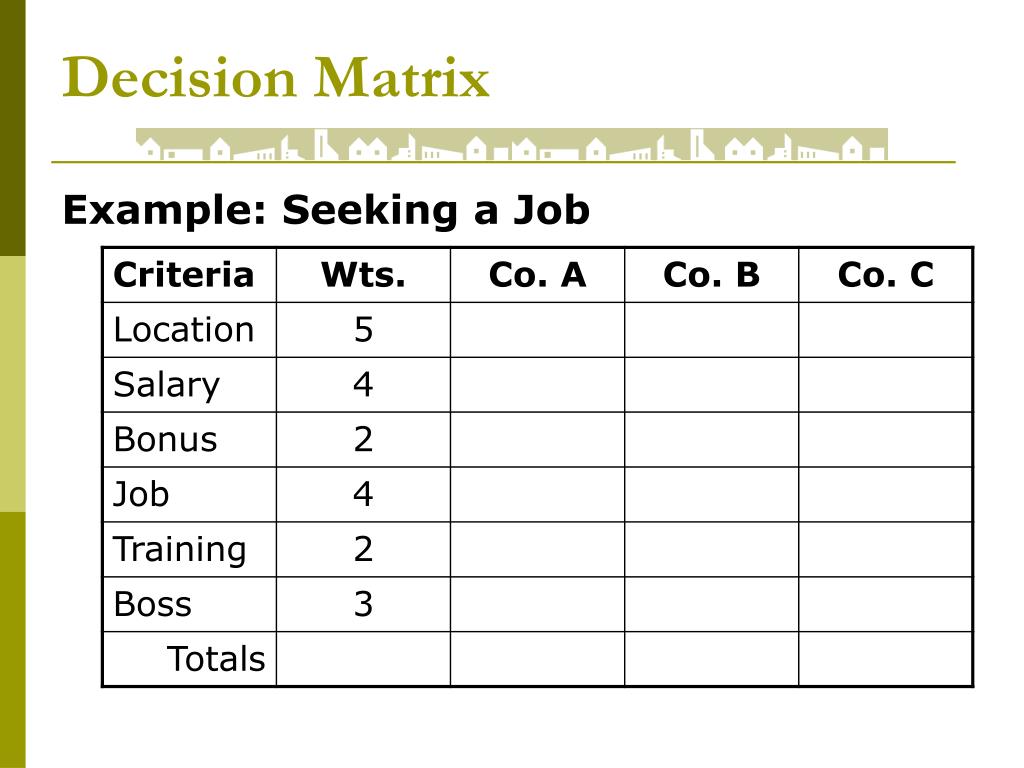This screenshot has height=768, width=1024.
Task: Select the Example: Seeking a Job heading
Action: click(326, 210)
